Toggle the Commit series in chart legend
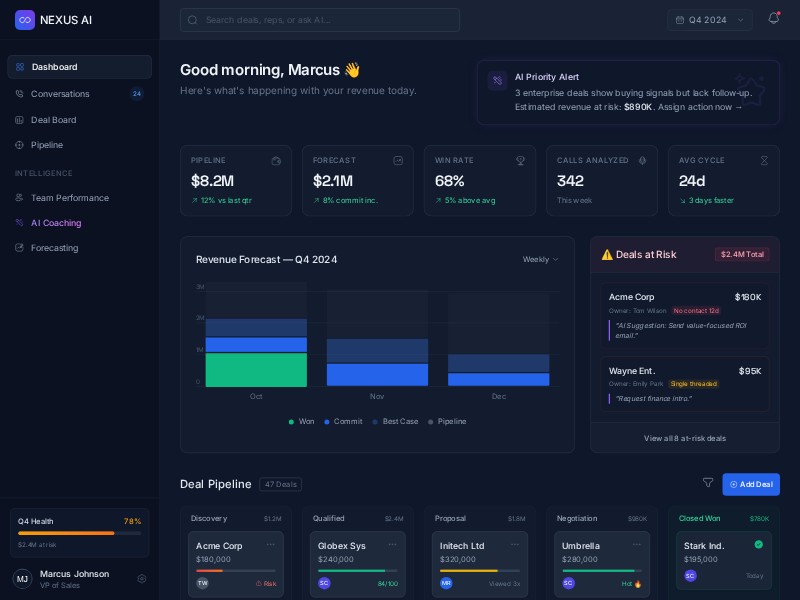800x600 pixels. (342, 421)
